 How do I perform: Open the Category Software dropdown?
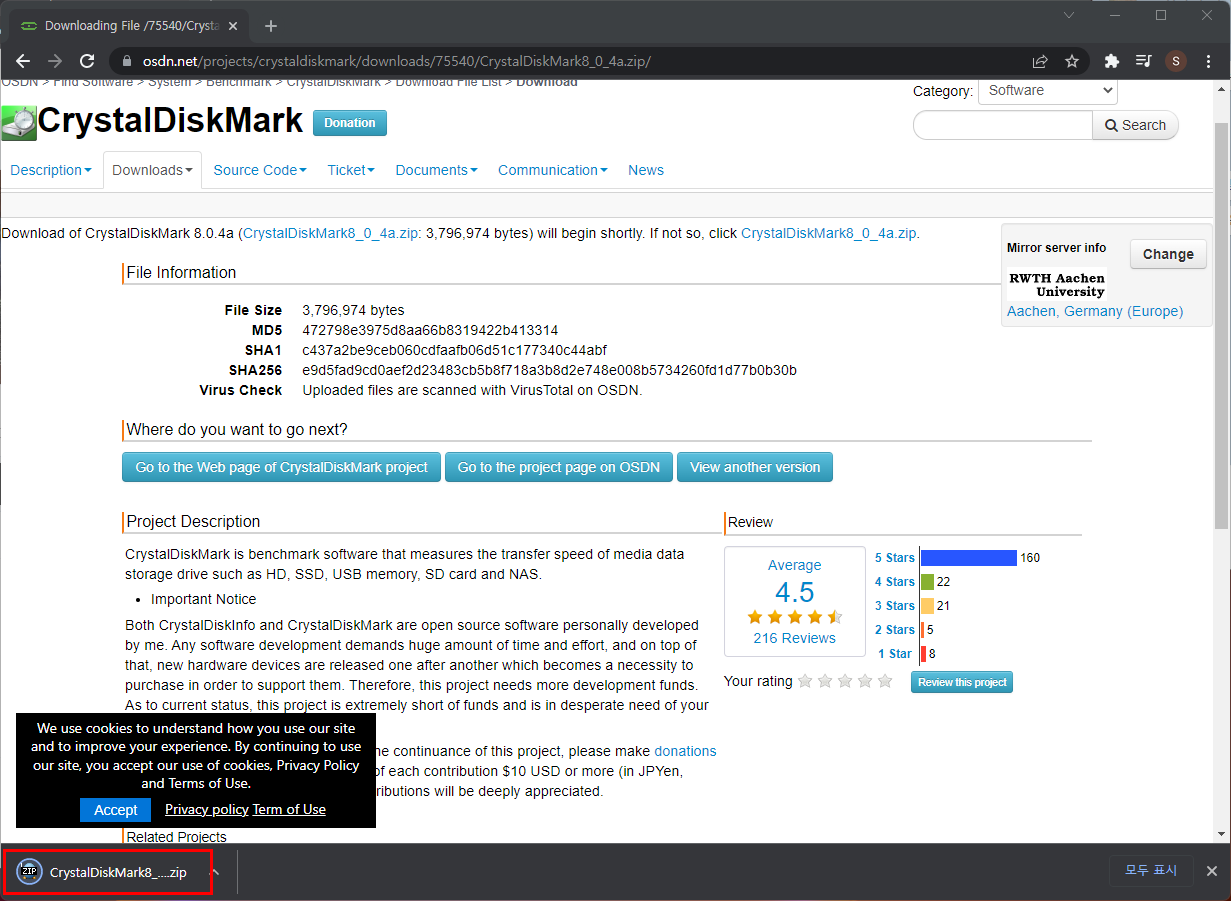coord(1047,90)
